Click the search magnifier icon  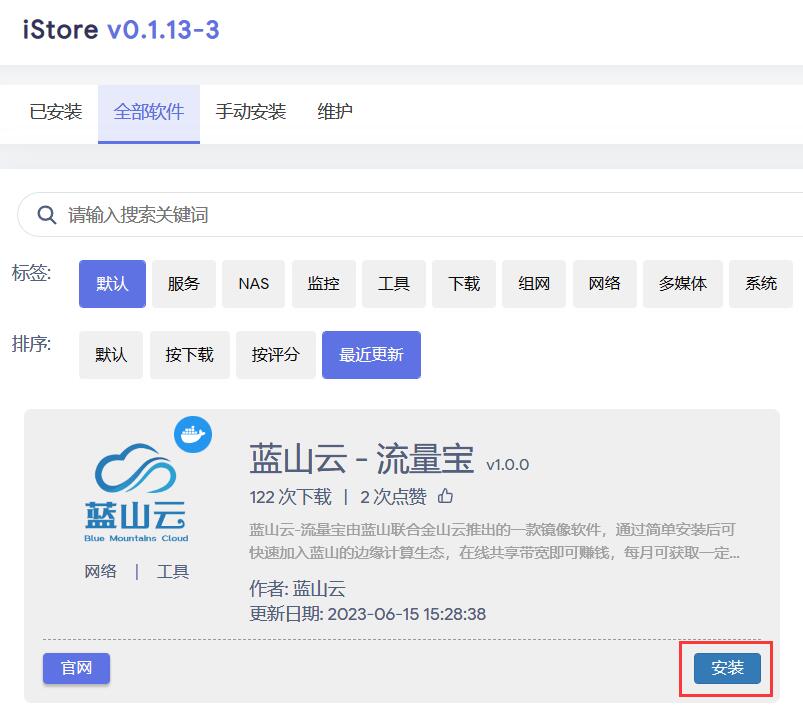coord(47,215)
